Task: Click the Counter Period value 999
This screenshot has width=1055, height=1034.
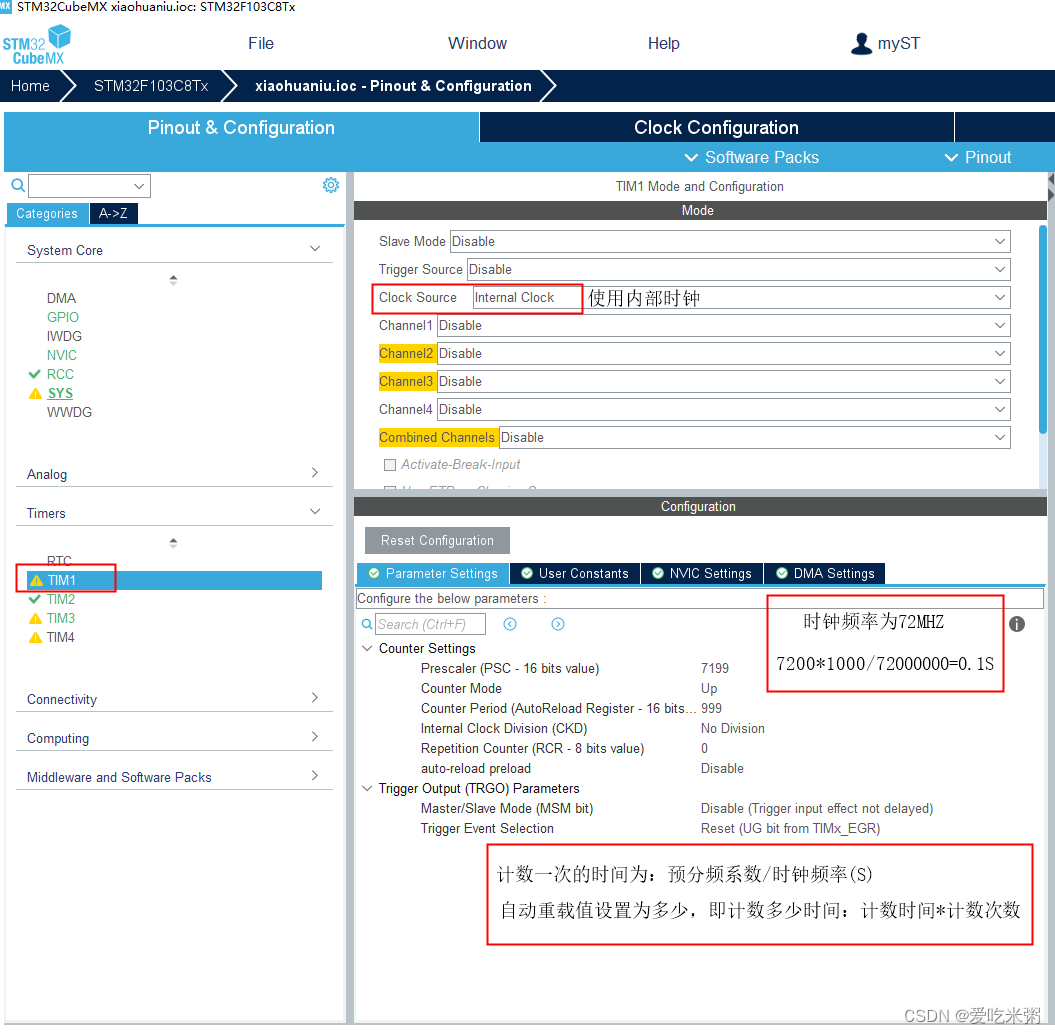Action: pyautogui.click(x=711, y=708)
